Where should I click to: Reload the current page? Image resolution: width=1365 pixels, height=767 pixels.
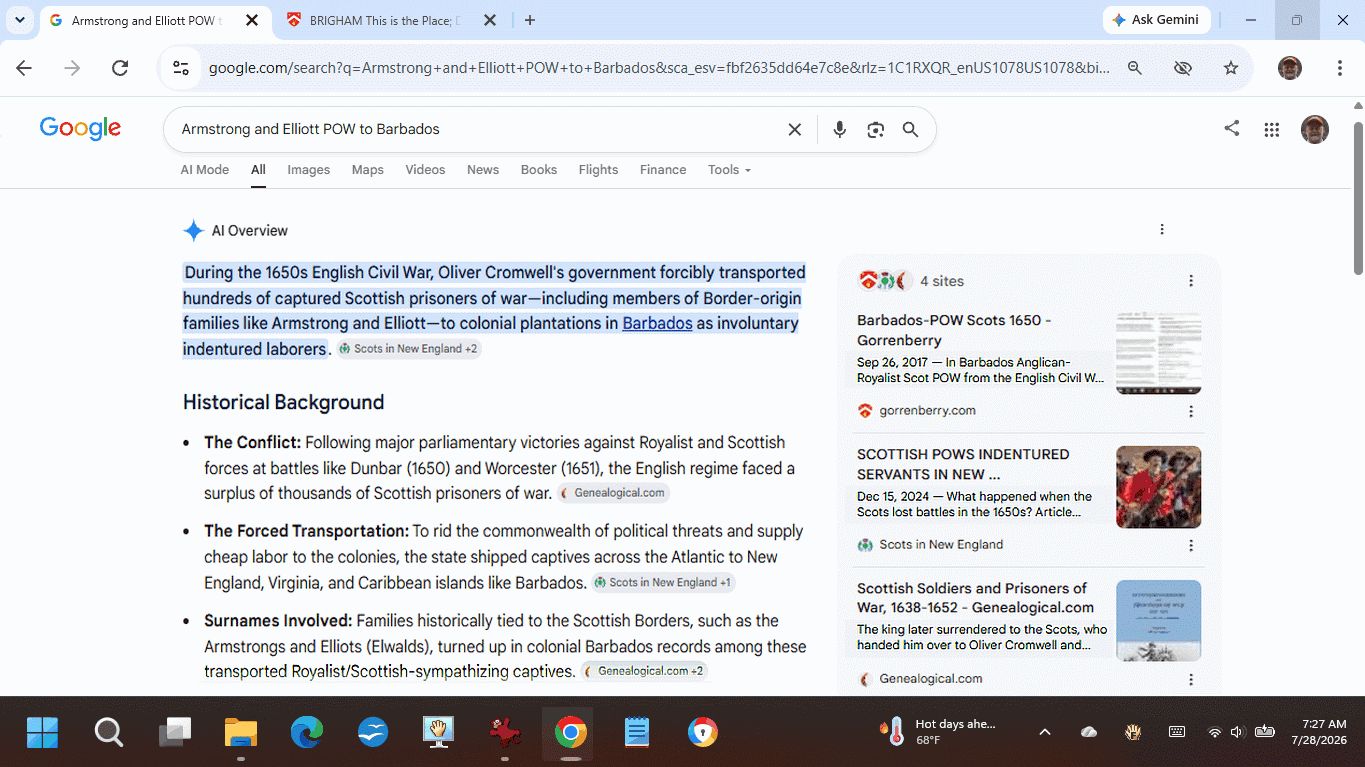pos(120,68)
